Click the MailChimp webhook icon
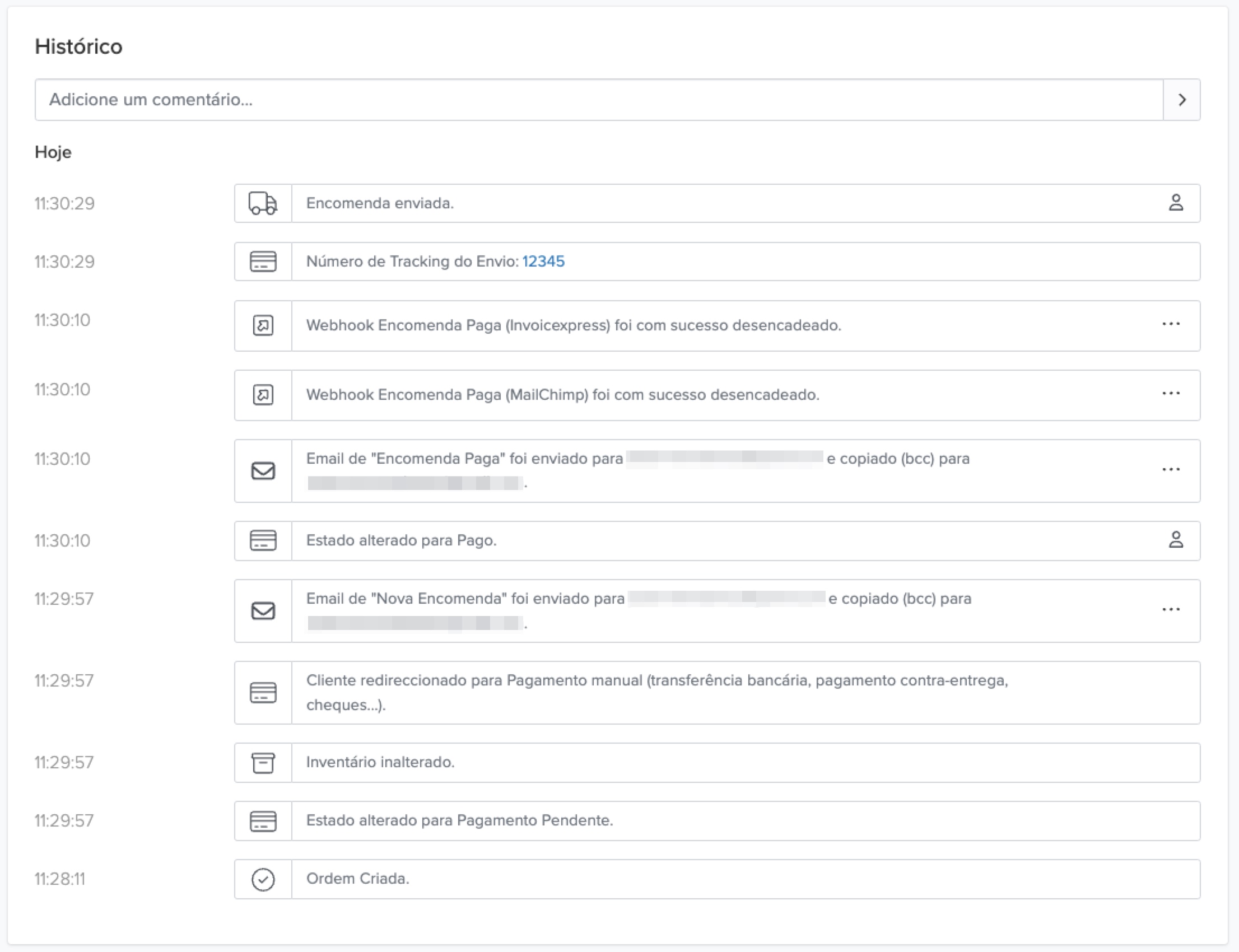The image size is (1239, 952). 263,395
